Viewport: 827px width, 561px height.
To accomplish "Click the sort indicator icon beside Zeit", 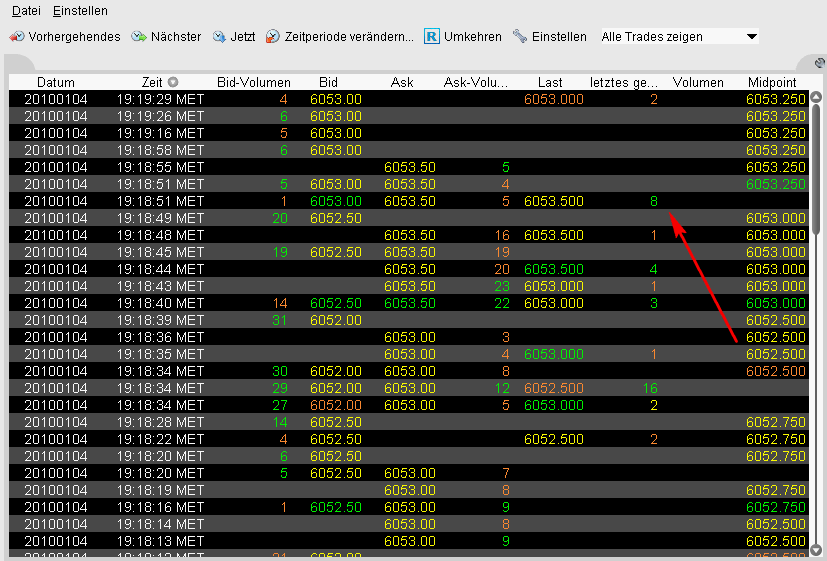I will point(173,82).
